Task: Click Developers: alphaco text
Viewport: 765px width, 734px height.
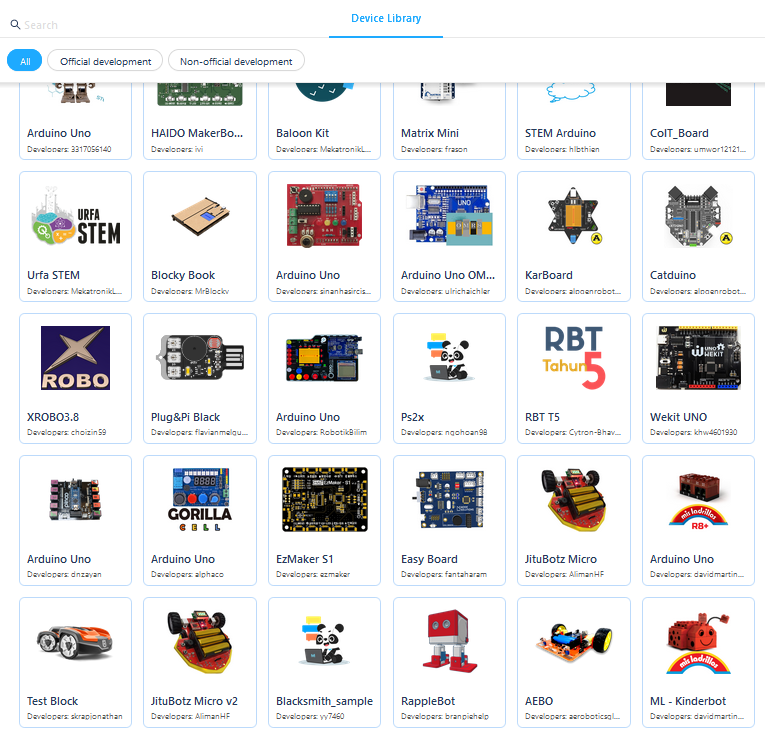Action: coord(187,574)
